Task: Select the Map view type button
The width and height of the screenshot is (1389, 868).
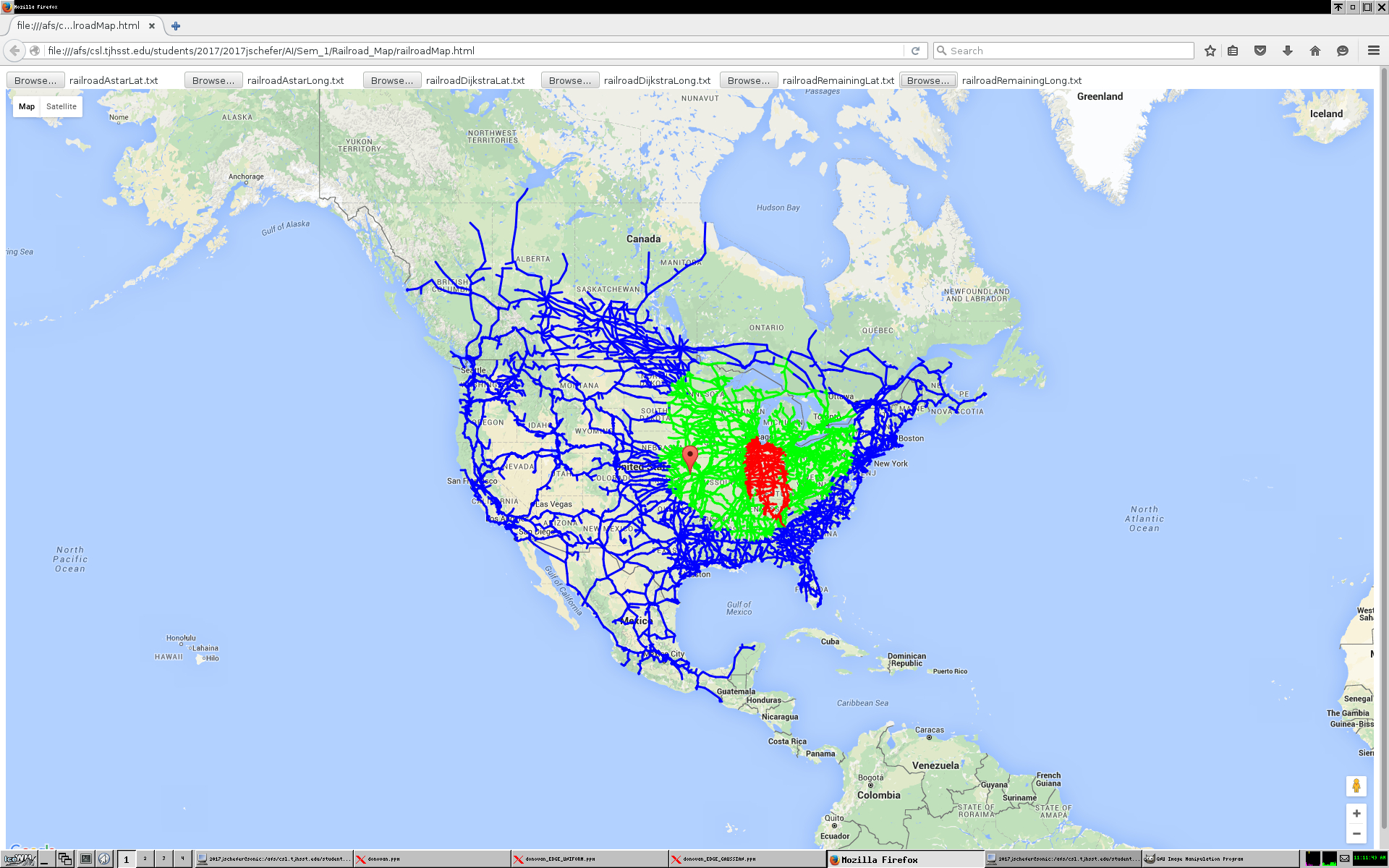Action: [x=27, y=106]
